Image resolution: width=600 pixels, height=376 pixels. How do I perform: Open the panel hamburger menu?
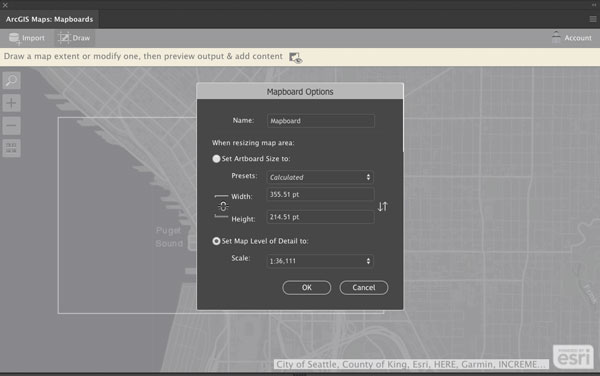click(593, 19)
